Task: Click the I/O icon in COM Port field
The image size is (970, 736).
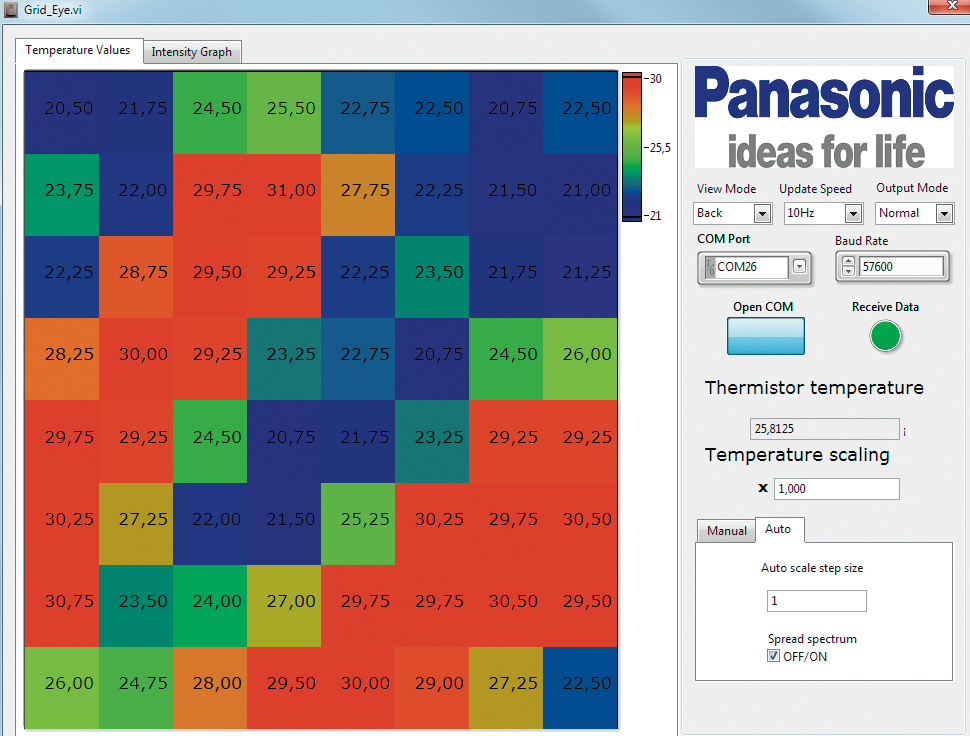Action: (710, 267)
